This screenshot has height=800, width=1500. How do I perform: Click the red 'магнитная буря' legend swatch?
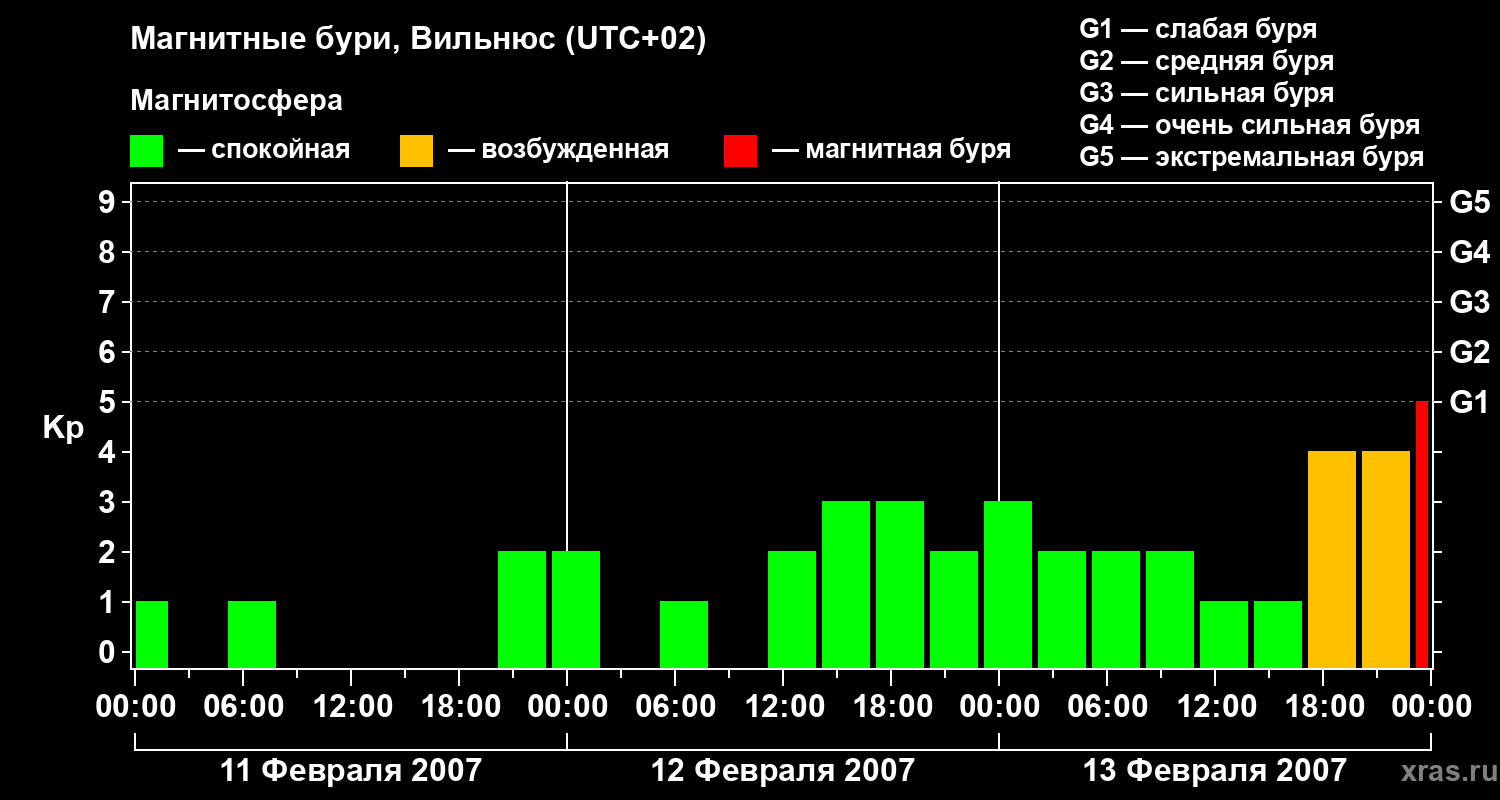(x=740, y=150)
